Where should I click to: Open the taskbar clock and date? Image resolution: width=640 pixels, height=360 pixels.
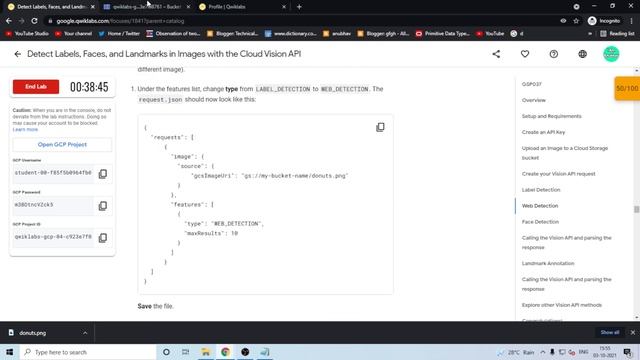(x=604, y=352)
